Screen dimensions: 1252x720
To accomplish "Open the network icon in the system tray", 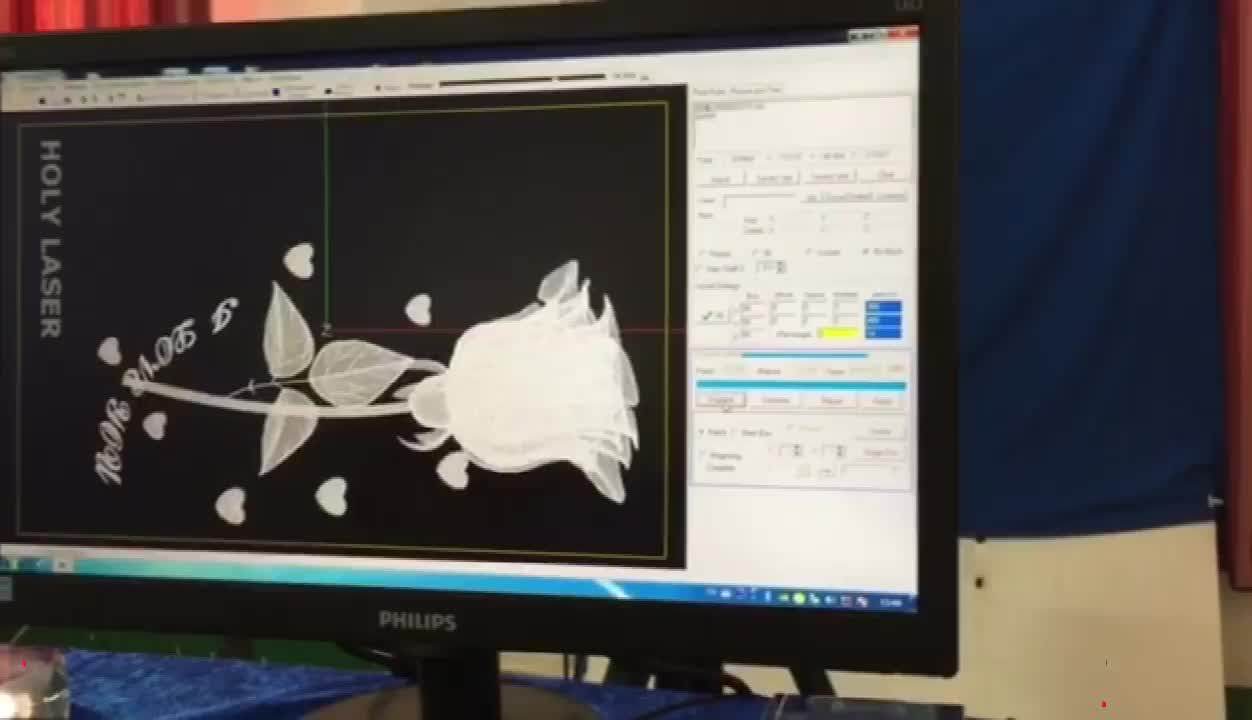I will [845, 599].
